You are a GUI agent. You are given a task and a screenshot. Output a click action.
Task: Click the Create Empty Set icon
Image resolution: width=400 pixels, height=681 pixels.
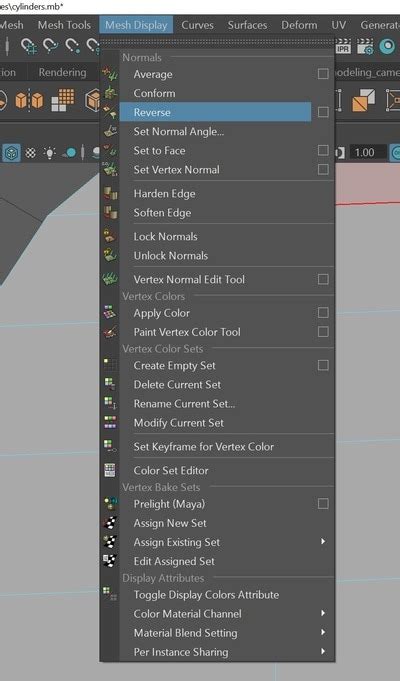click(x=110, y=365)
